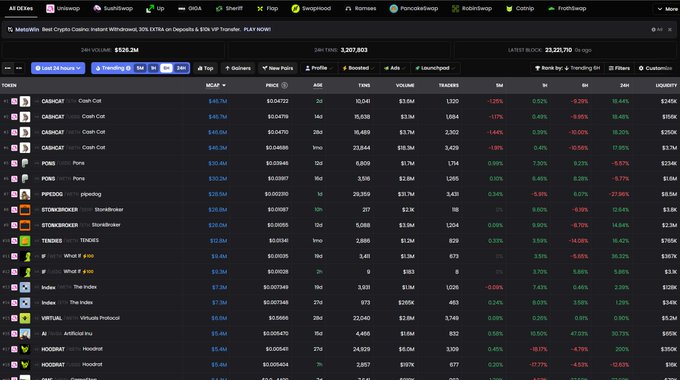This screenshot has width=680, height=380.
Task: Click the Virtuals Protocol token icon
Action: pyautogui.click(x=25, y=318)
